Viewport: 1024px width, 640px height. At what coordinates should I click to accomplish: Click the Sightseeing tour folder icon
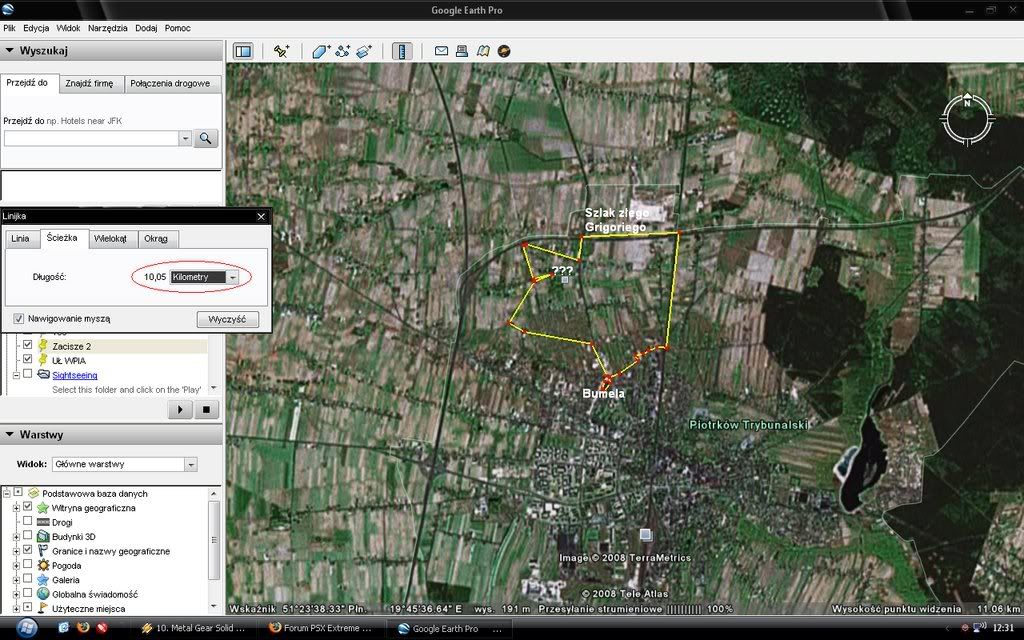[x=43, y=374]
